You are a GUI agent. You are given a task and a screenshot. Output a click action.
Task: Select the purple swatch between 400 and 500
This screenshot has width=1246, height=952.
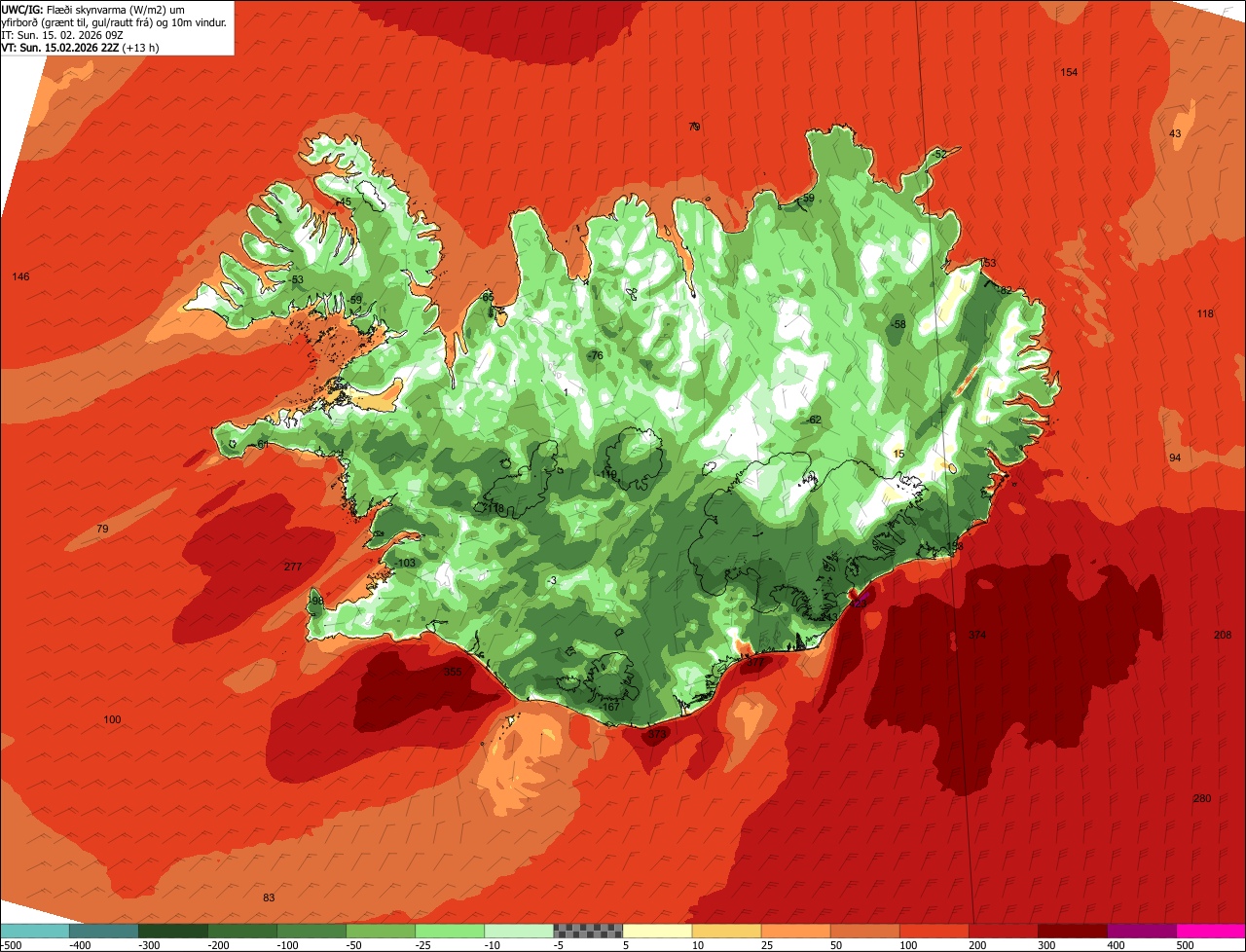coord(1141,931)
